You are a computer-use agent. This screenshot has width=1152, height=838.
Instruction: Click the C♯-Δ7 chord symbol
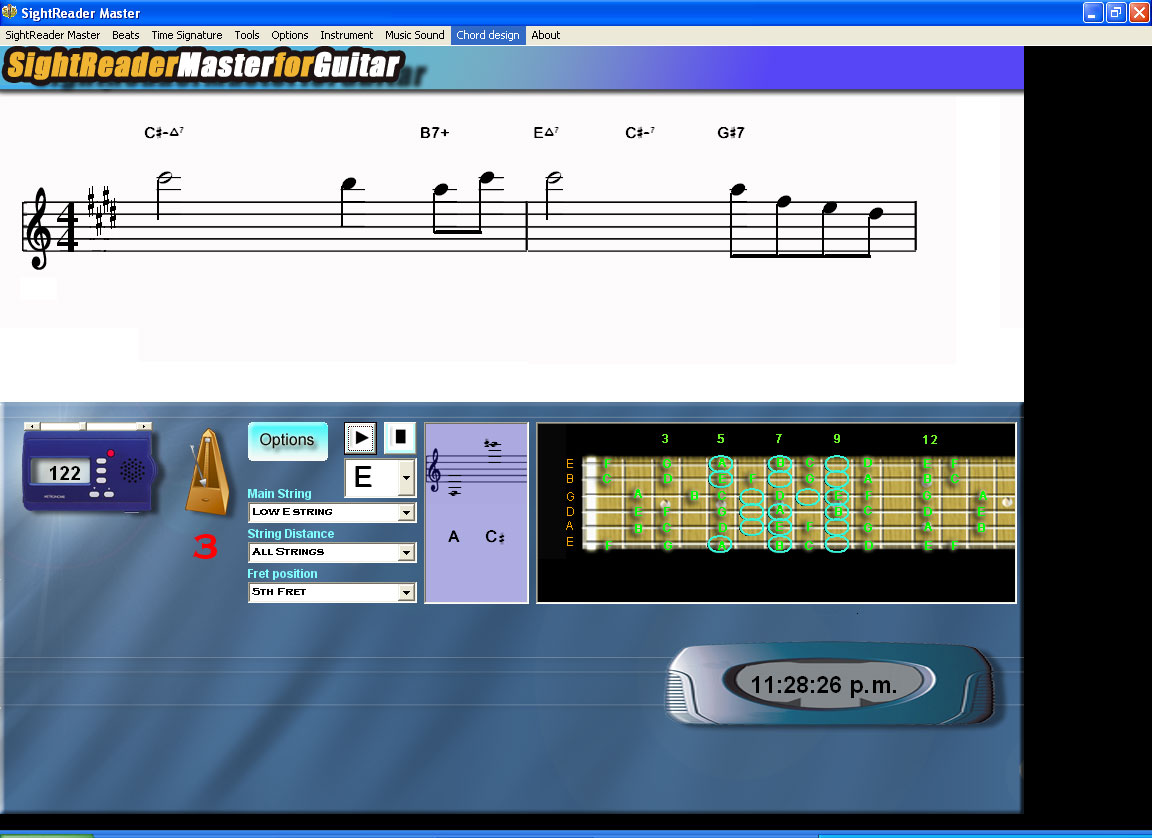(x=164, y=132)
